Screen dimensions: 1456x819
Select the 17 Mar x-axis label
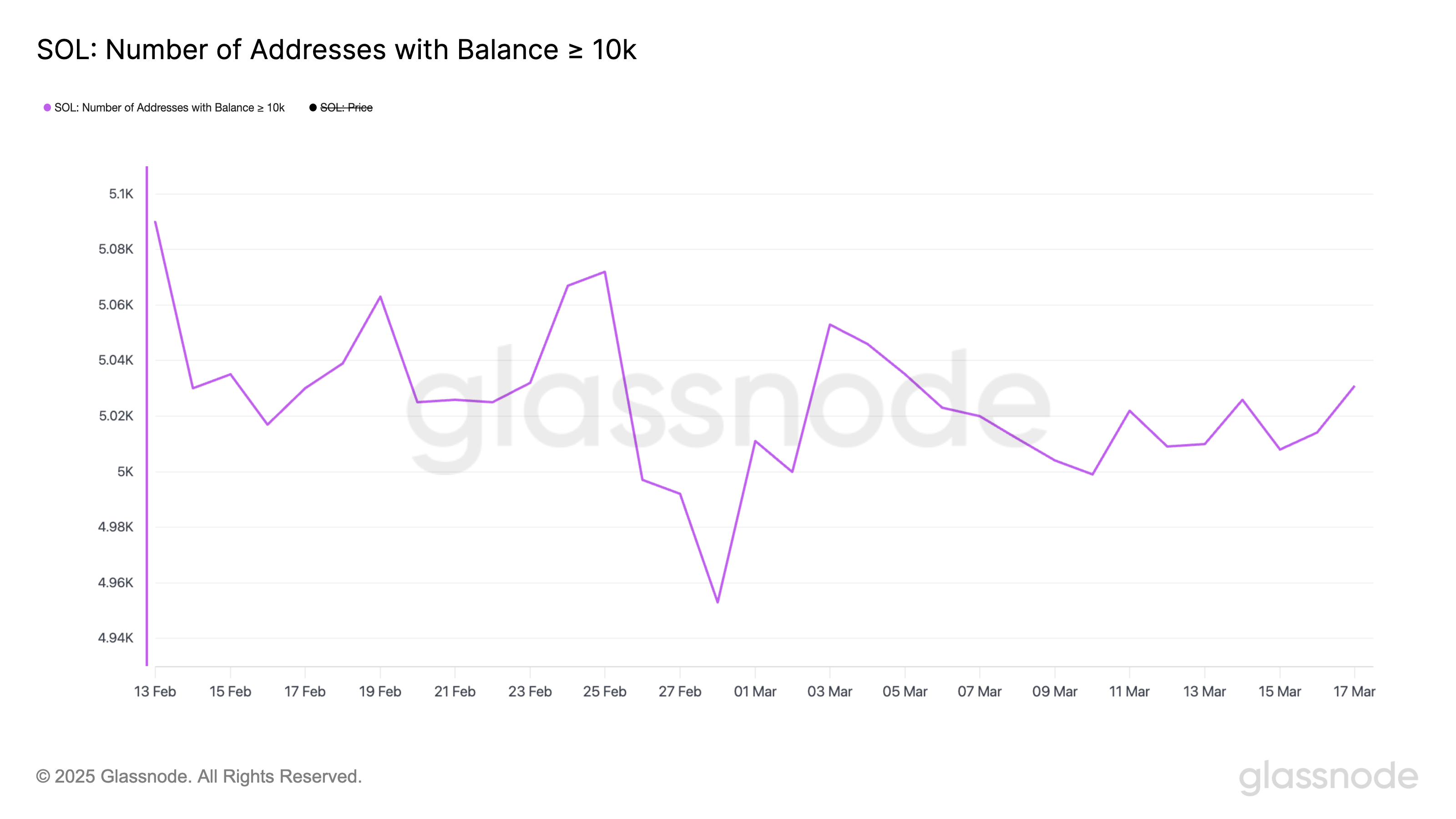tap(1354, 691)
